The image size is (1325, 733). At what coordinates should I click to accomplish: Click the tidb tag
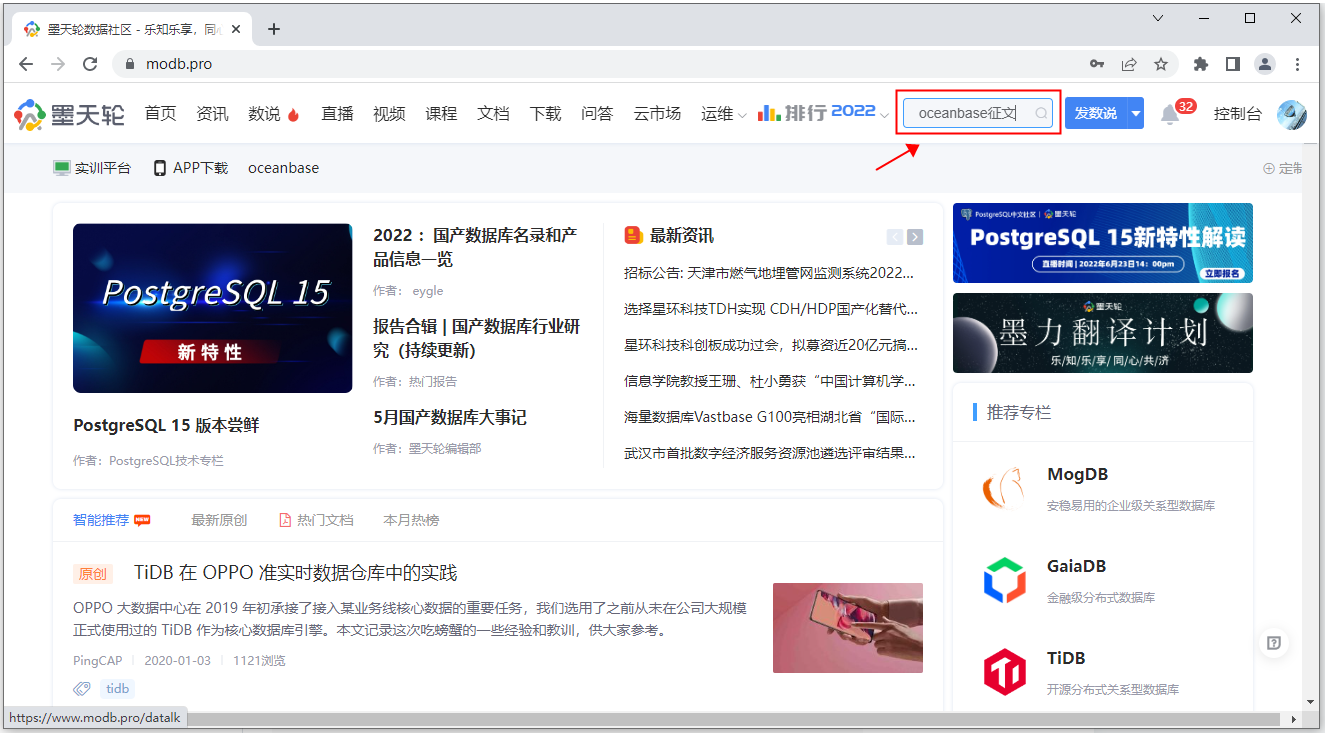coord(117,688)
